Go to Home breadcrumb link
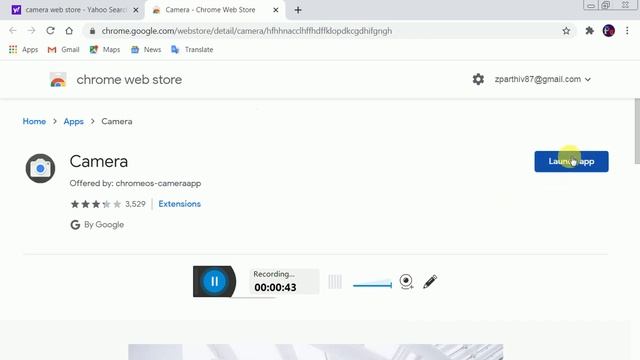The image size is (640, 360). 34,122
